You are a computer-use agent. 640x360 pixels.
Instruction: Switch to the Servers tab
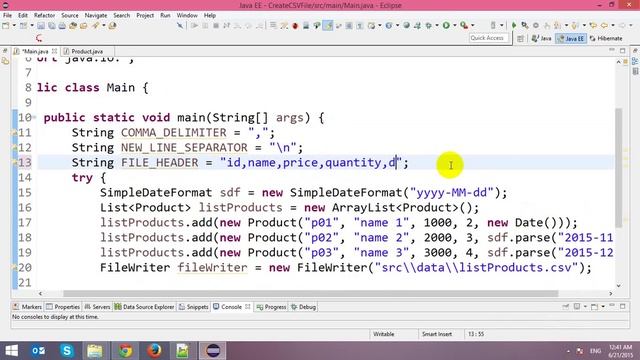click(98, 307)
